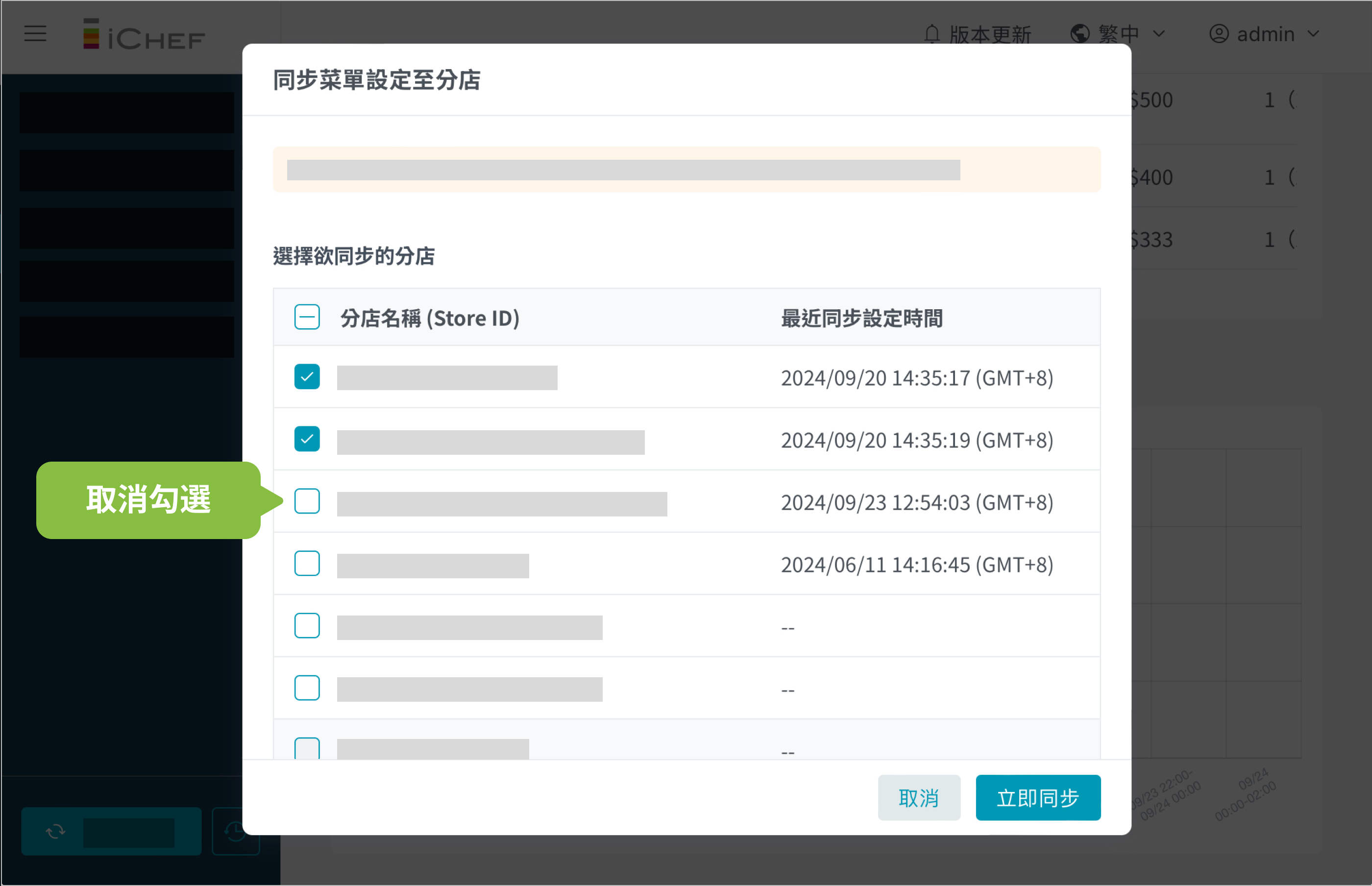Click the globe language icon
The height and width of the screenshot is (886, 1372).
1080,34
